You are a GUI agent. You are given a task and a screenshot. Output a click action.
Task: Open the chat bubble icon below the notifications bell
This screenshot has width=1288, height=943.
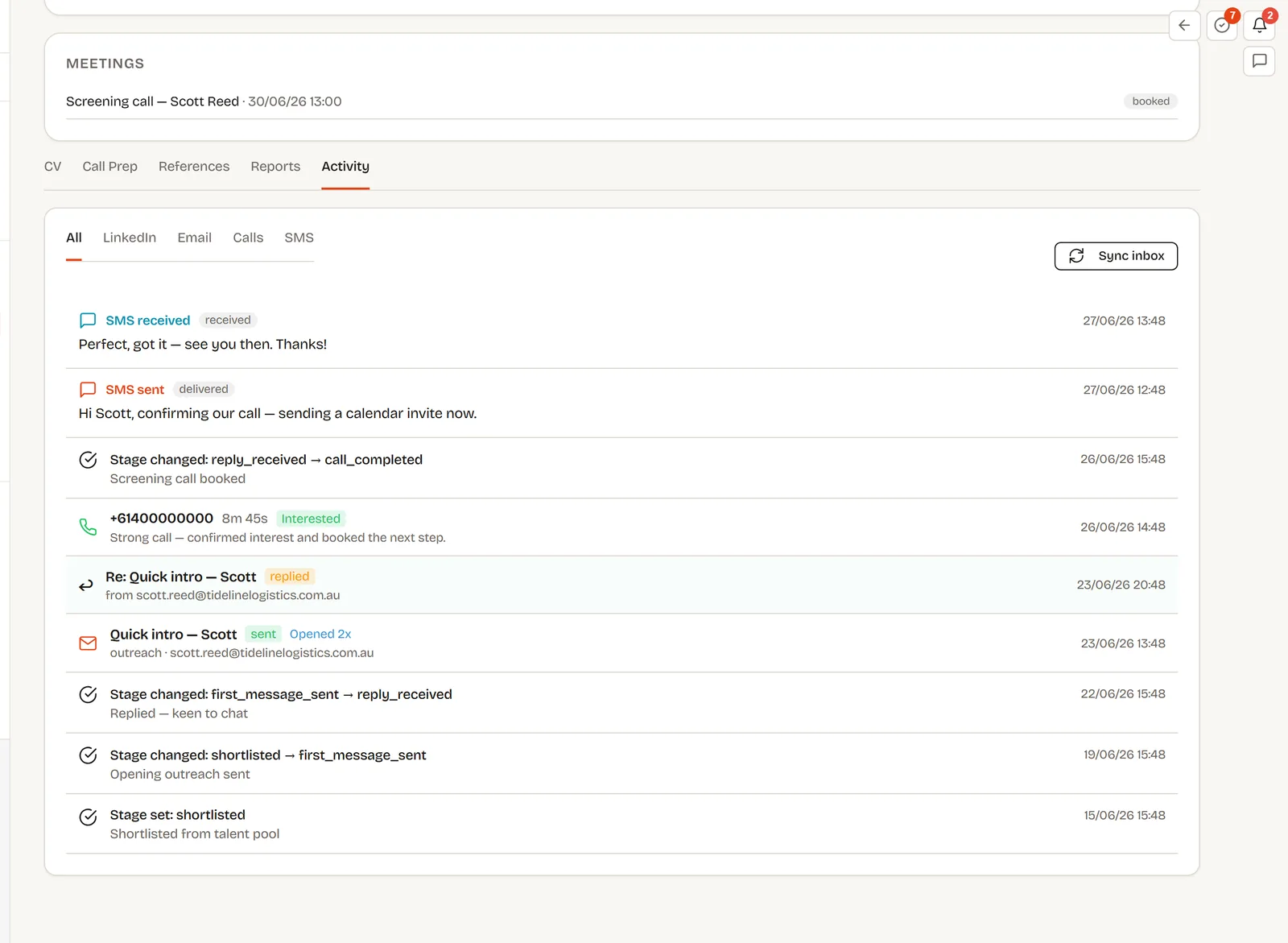(1260, 60)
